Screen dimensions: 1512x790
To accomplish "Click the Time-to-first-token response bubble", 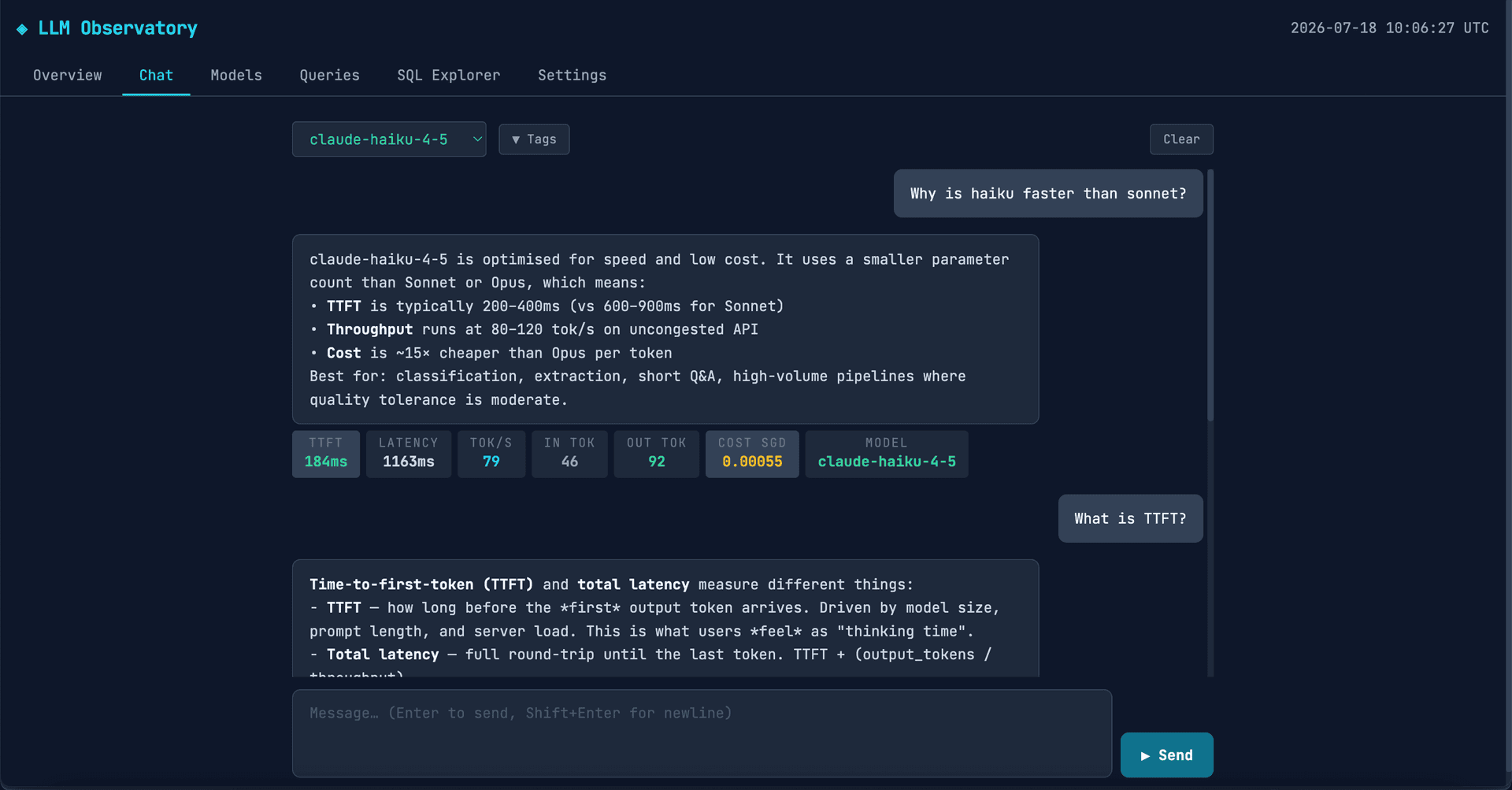I will [x=665, y=618].
